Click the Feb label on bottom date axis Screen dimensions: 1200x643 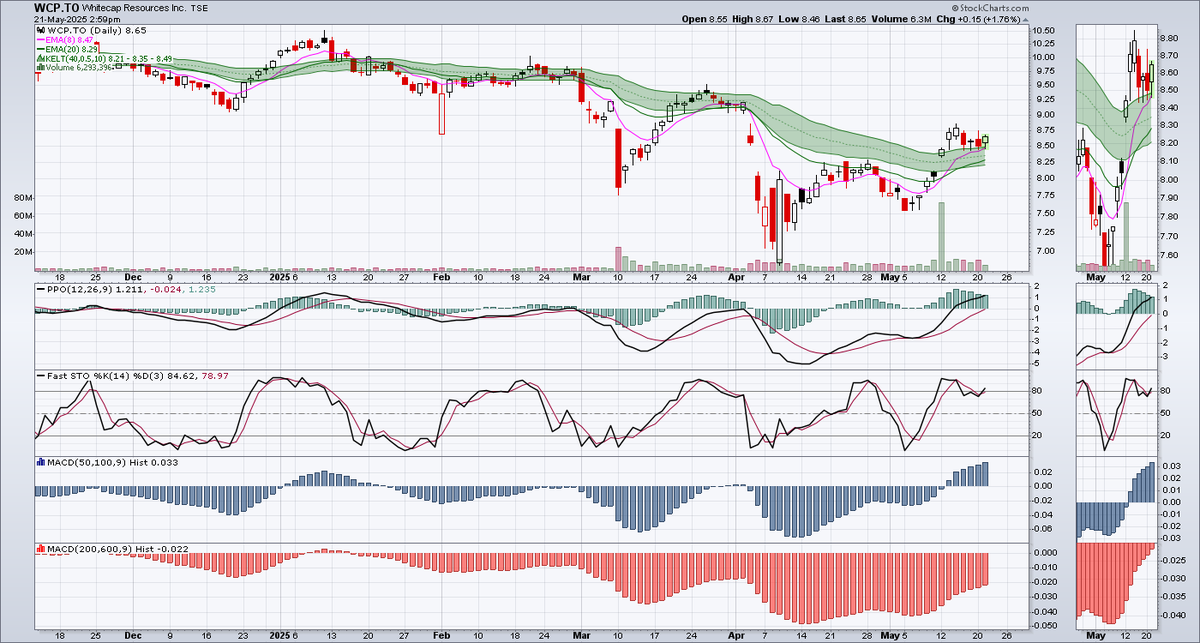[441, 634]
